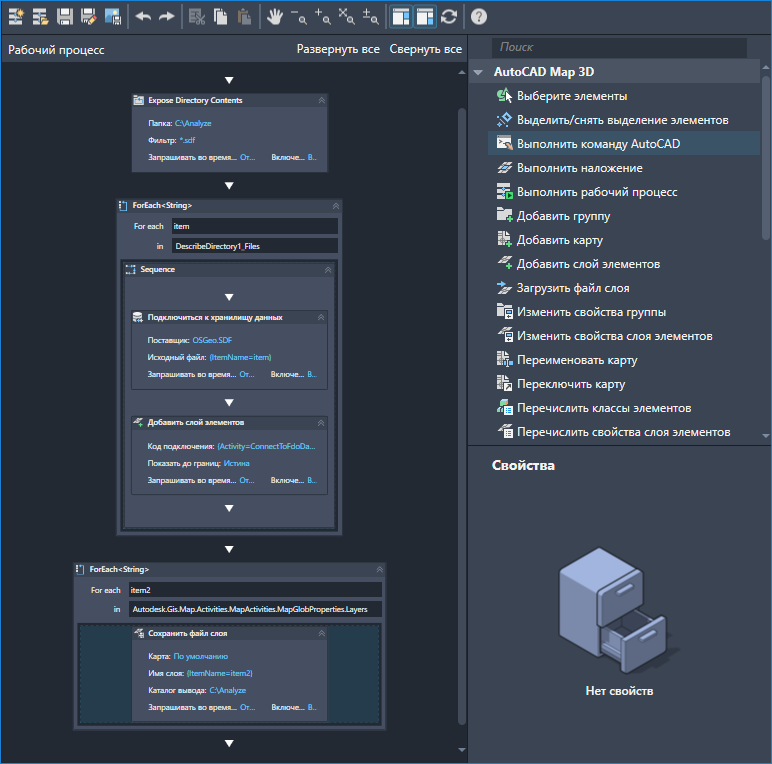This screenshot has width=772, height=764.
Task: Click the activity list scrollbar down arrow
Action: pos(766,436)
